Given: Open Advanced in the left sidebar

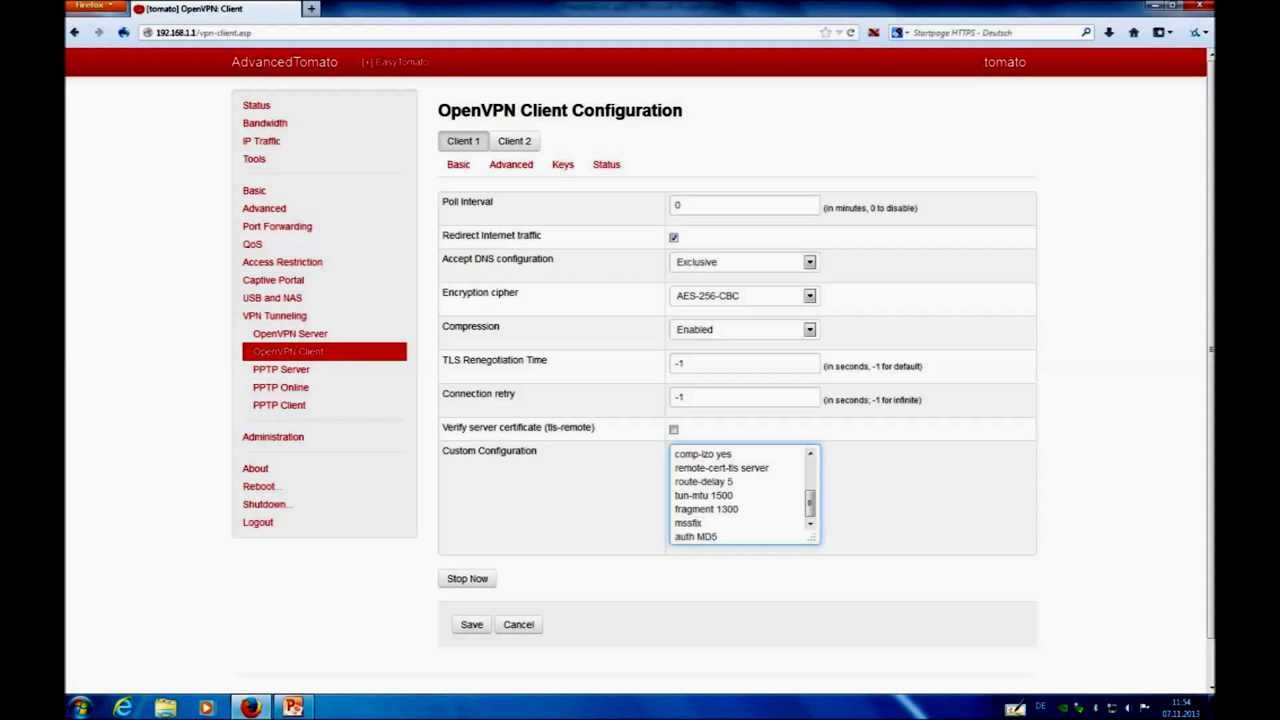Looking at the screenshot, I should [264, 208].
